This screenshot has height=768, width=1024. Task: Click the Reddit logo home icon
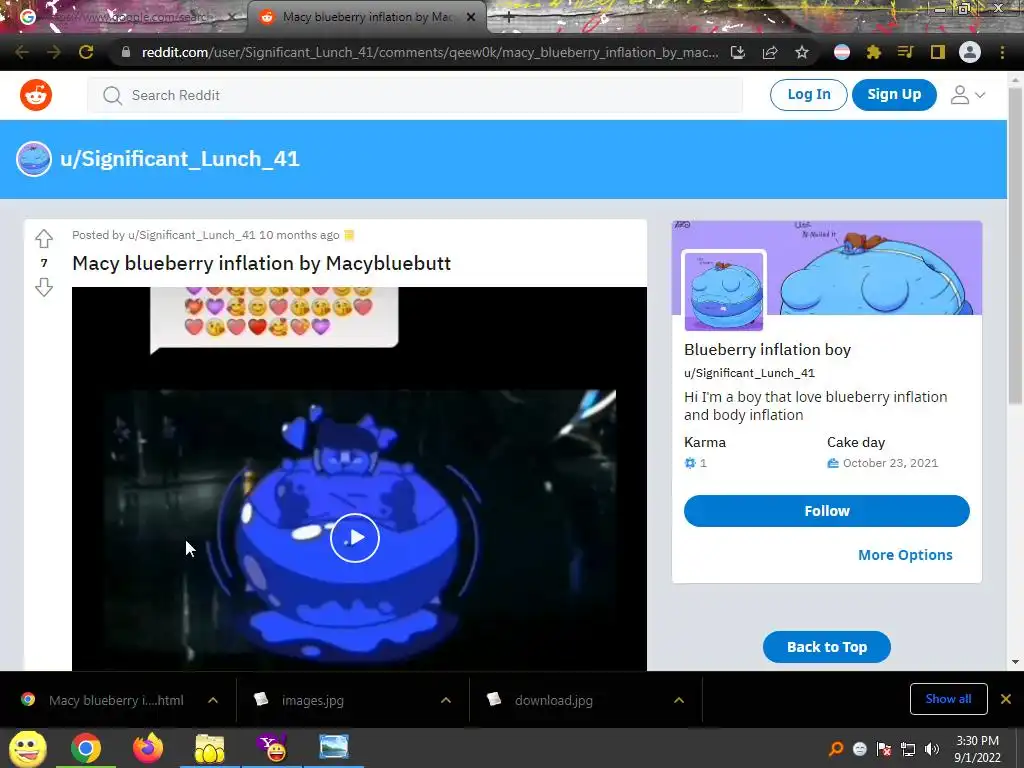click(36, 95)
